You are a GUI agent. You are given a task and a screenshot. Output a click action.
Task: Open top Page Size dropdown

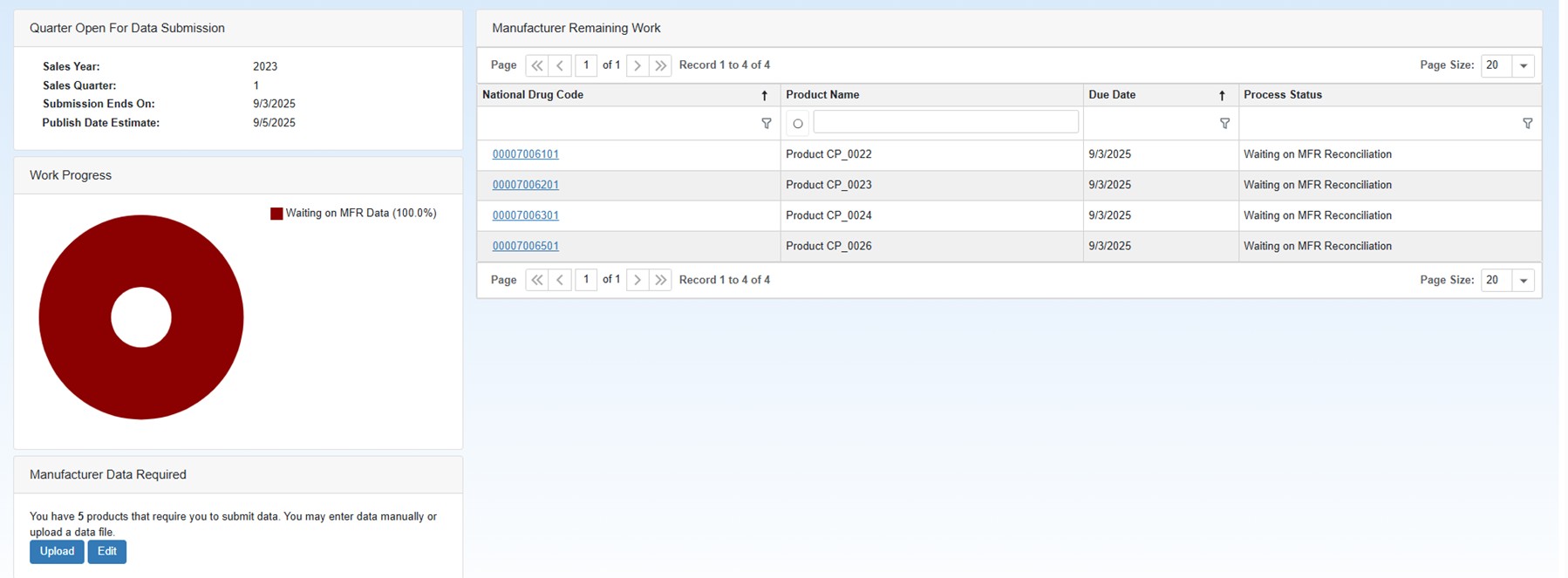point(1523,65)
